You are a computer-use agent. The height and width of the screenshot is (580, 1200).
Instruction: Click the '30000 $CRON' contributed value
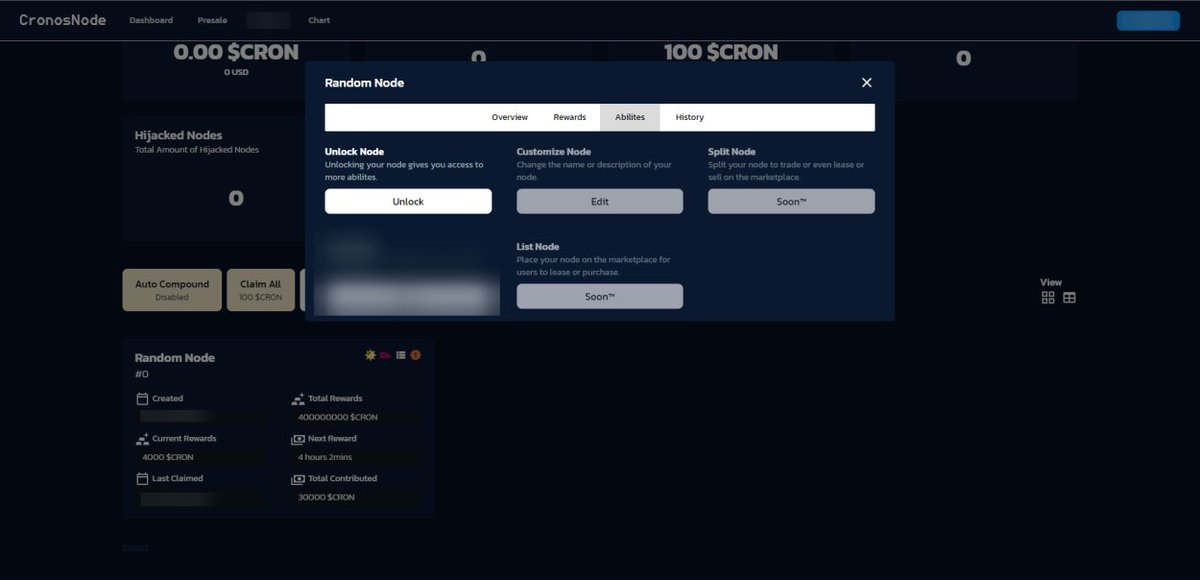[x=326, y=497]
